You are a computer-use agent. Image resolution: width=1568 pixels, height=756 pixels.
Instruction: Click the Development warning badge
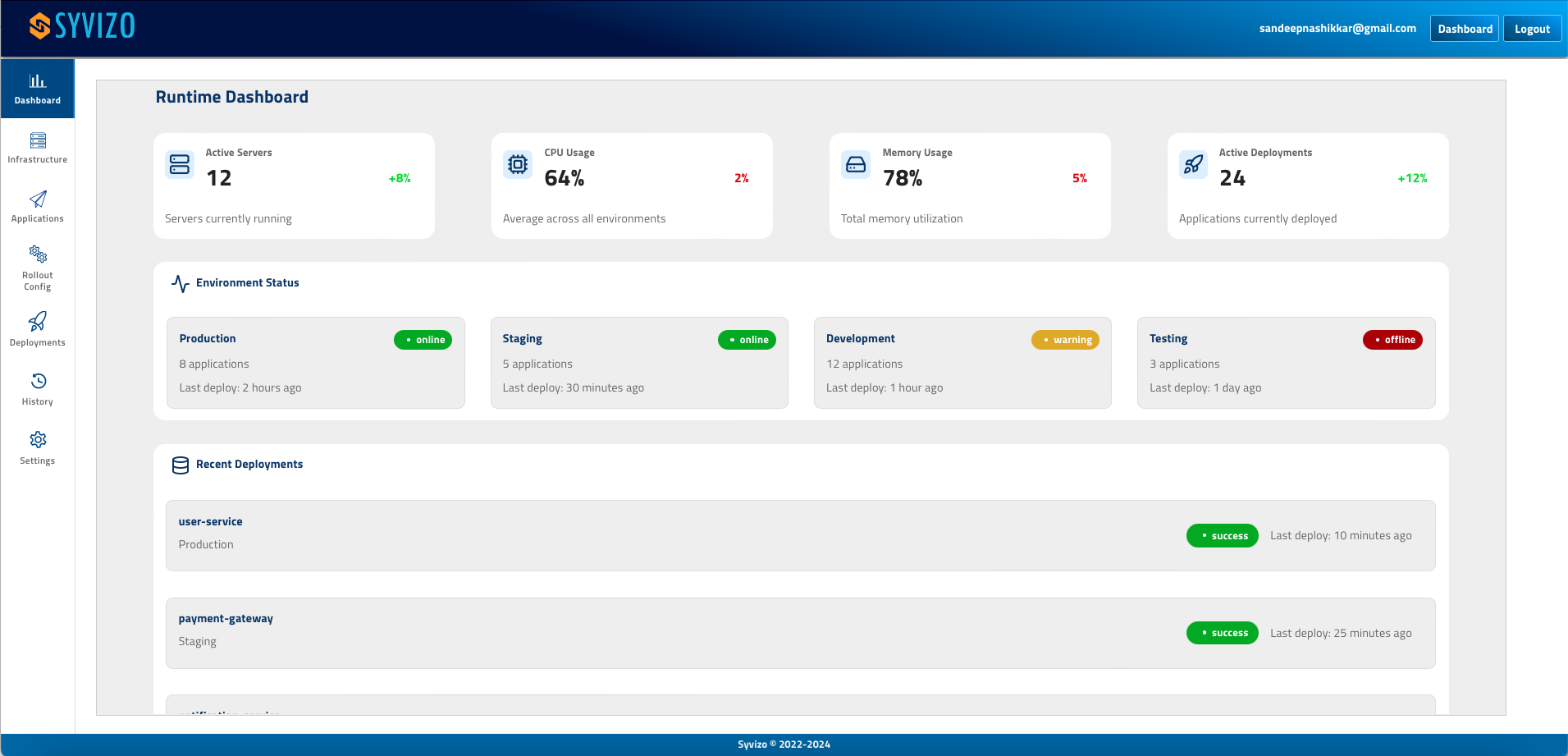[1065, 340]
